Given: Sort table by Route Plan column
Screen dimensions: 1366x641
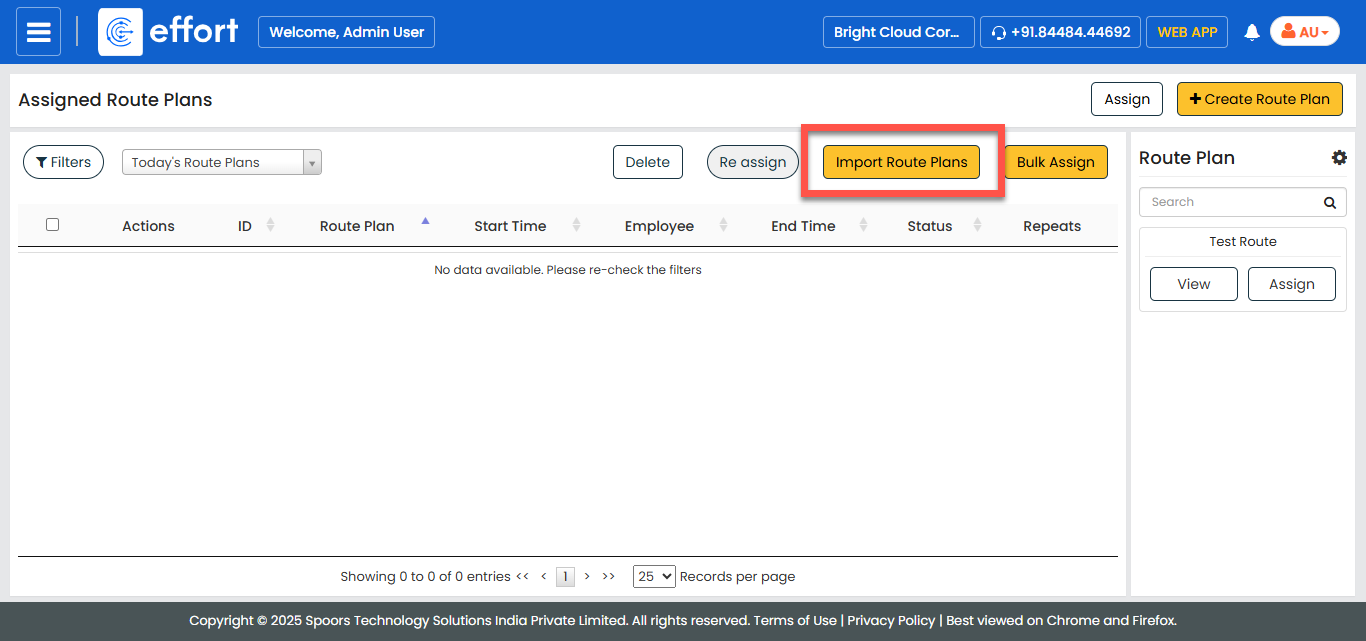Looking at the screenshot, I should click(357, 226).
